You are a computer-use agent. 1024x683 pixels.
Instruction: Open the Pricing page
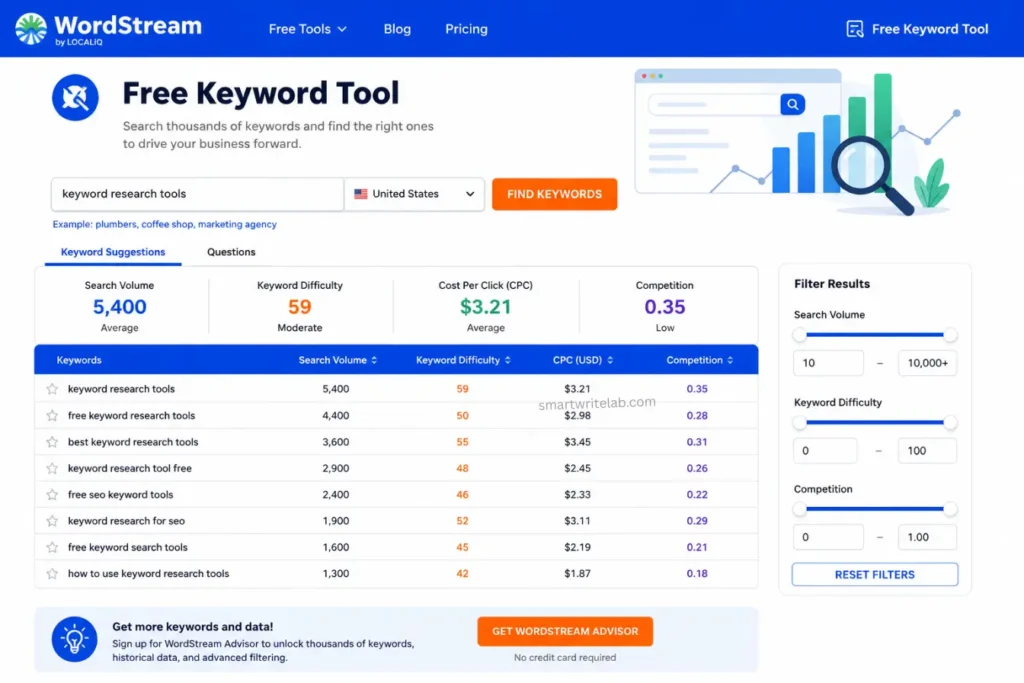(x=466, y=29)
